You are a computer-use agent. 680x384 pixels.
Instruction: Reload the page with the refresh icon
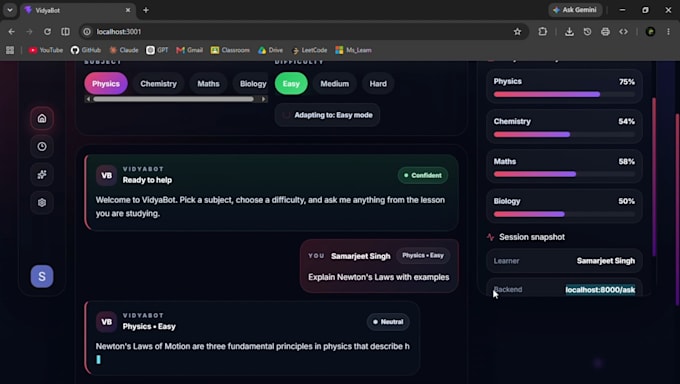pyautogui.click(x=47, y=32)
